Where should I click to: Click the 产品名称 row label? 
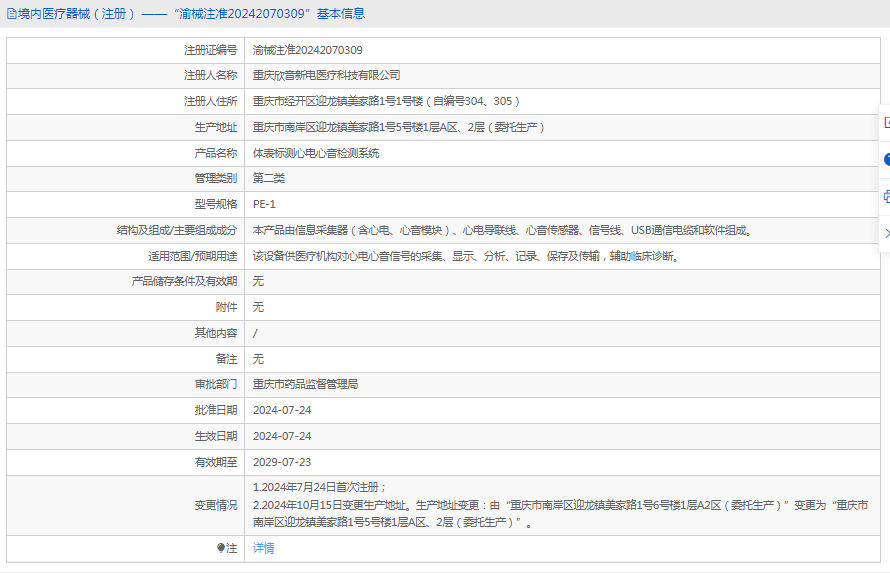click(x=216, y=153)
